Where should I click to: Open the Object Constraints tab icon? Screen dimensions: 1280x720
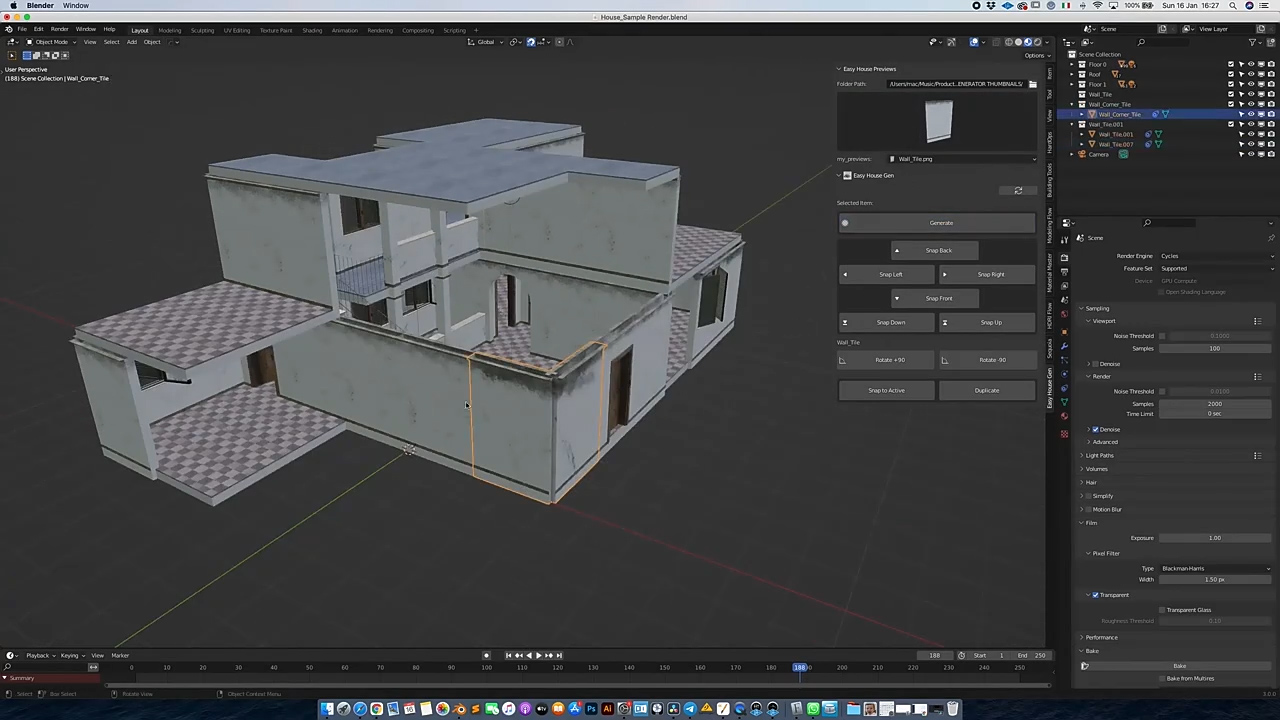1064,388
